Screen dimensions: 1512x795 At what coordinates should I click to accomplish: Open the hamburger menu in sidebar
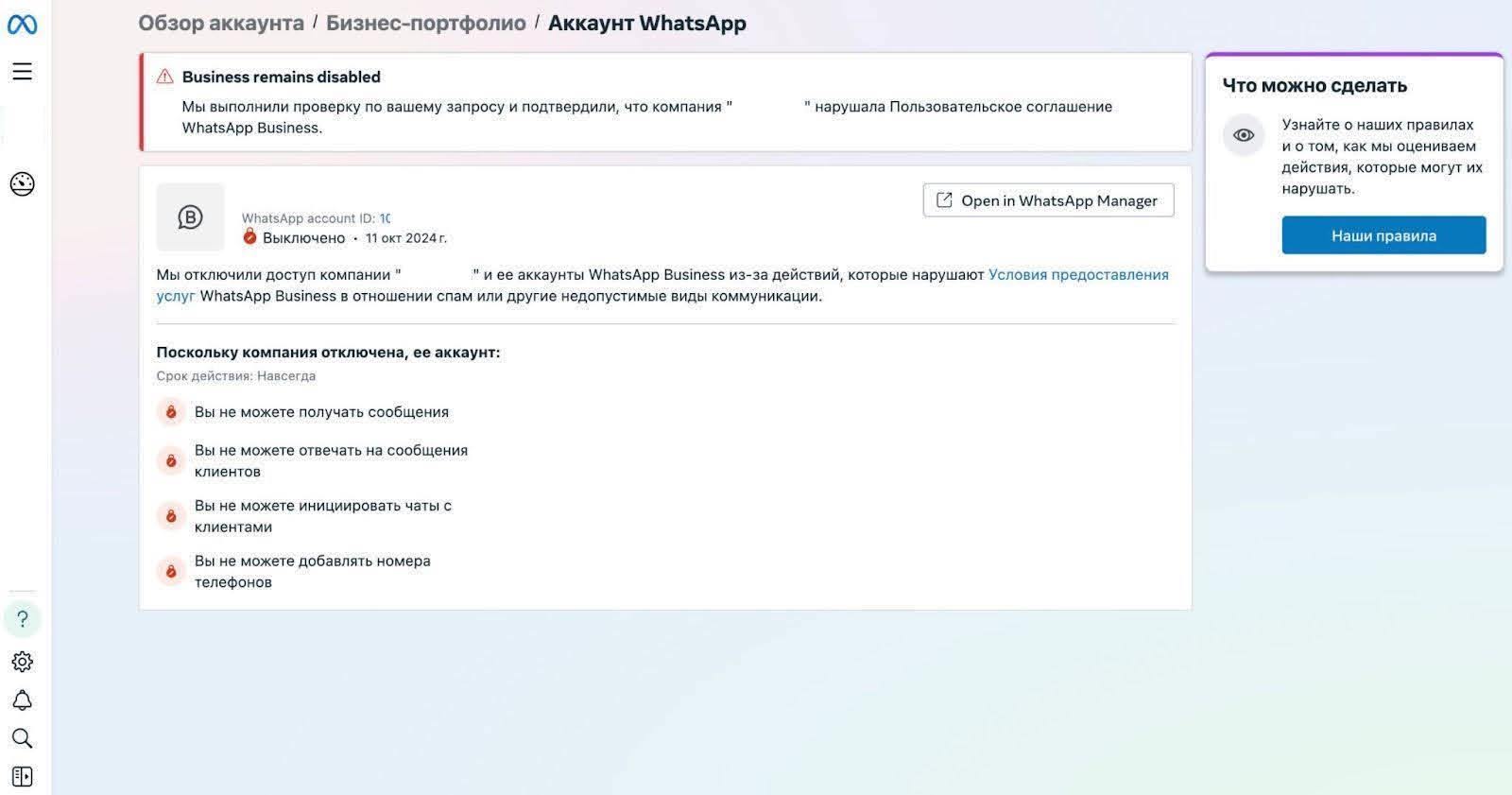(x=22, y=72)
